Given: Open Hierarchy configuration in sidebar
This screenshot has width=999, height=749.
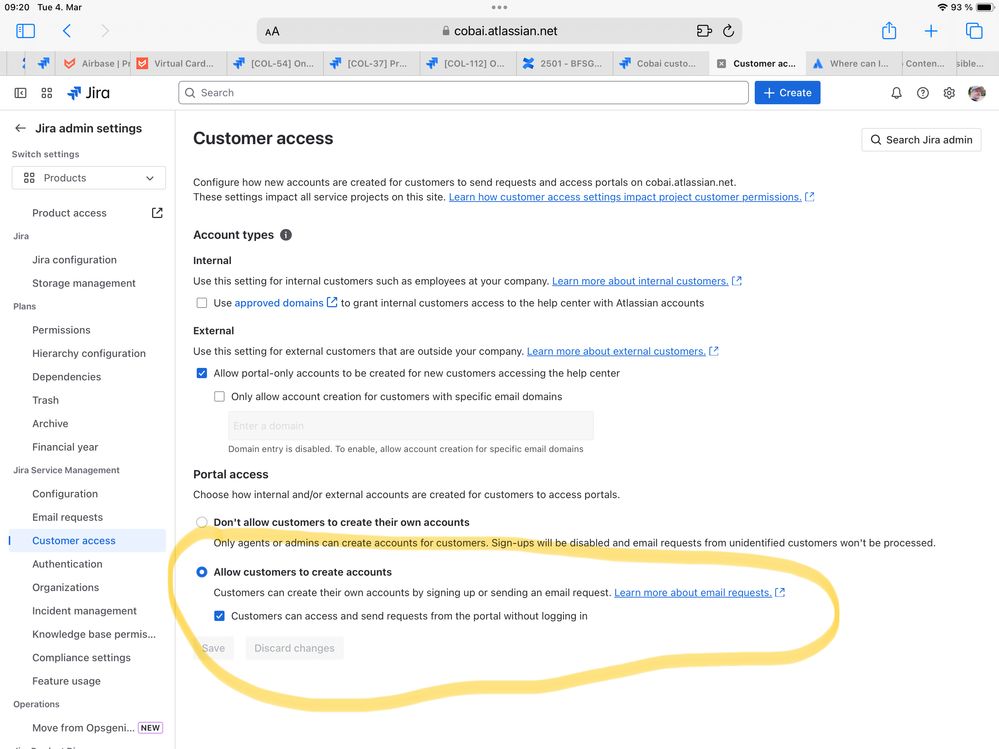Looking at the screenshot, I should pyautogui.click(x=89, y=353).
